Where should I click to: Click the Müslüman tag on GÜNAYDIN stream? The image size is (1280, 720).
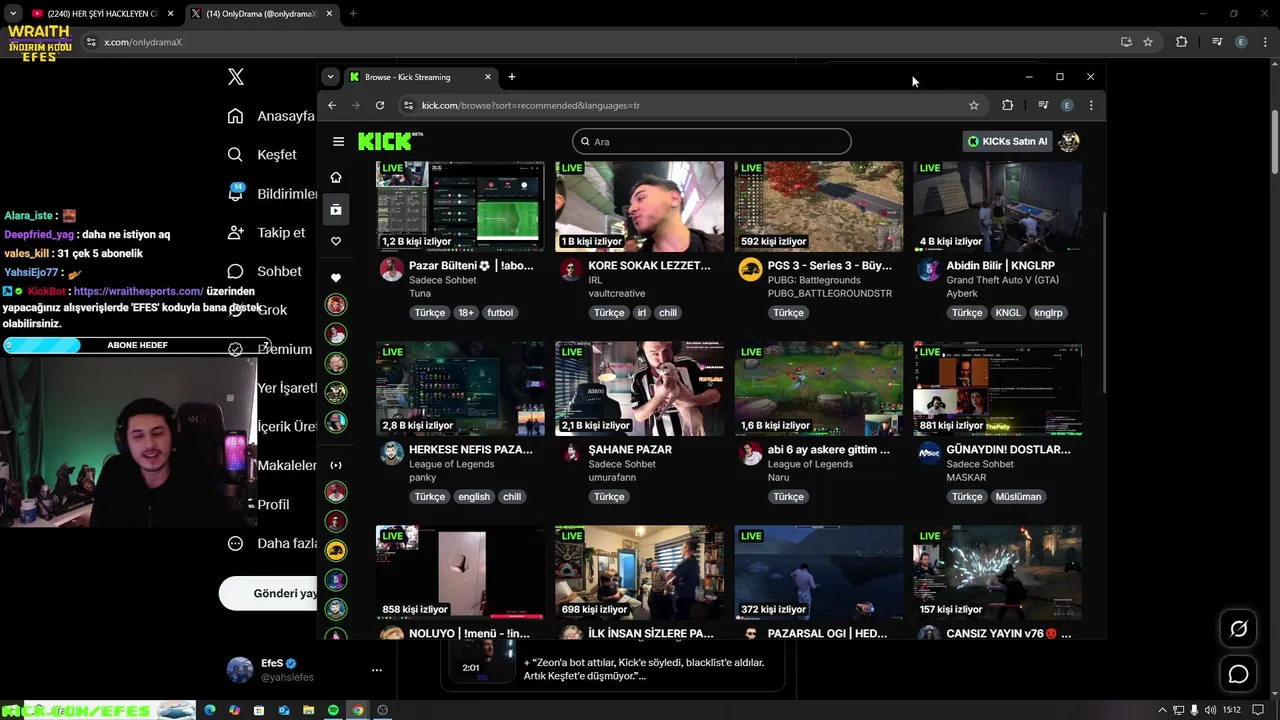(x=1019, y=497)
